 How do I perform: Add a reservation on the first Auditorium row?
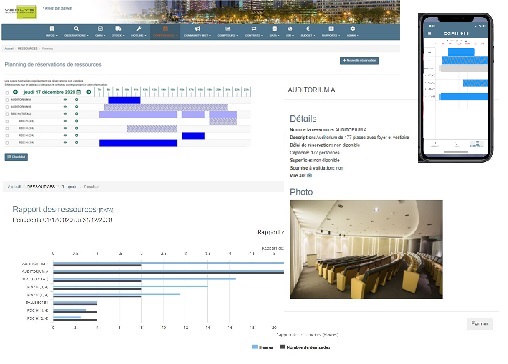76,100
